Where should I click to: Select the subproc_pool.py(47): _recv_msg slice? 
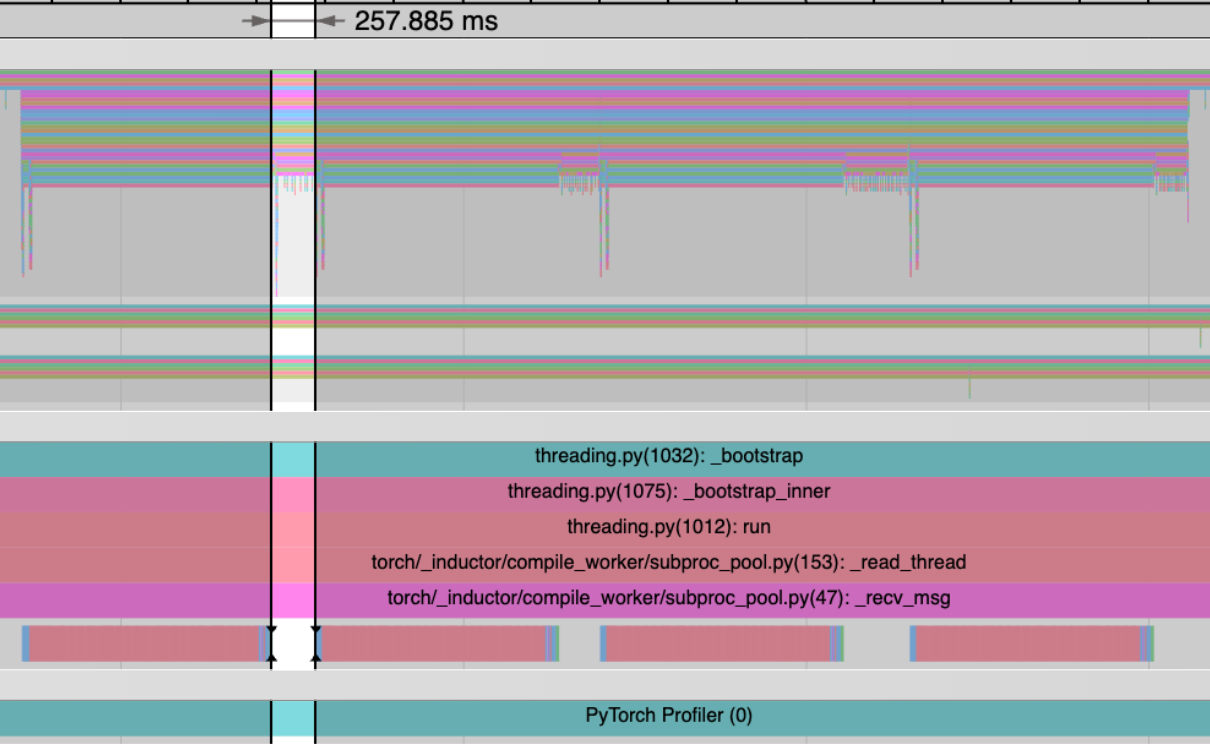pyautogui.click(x=668, y=599)
